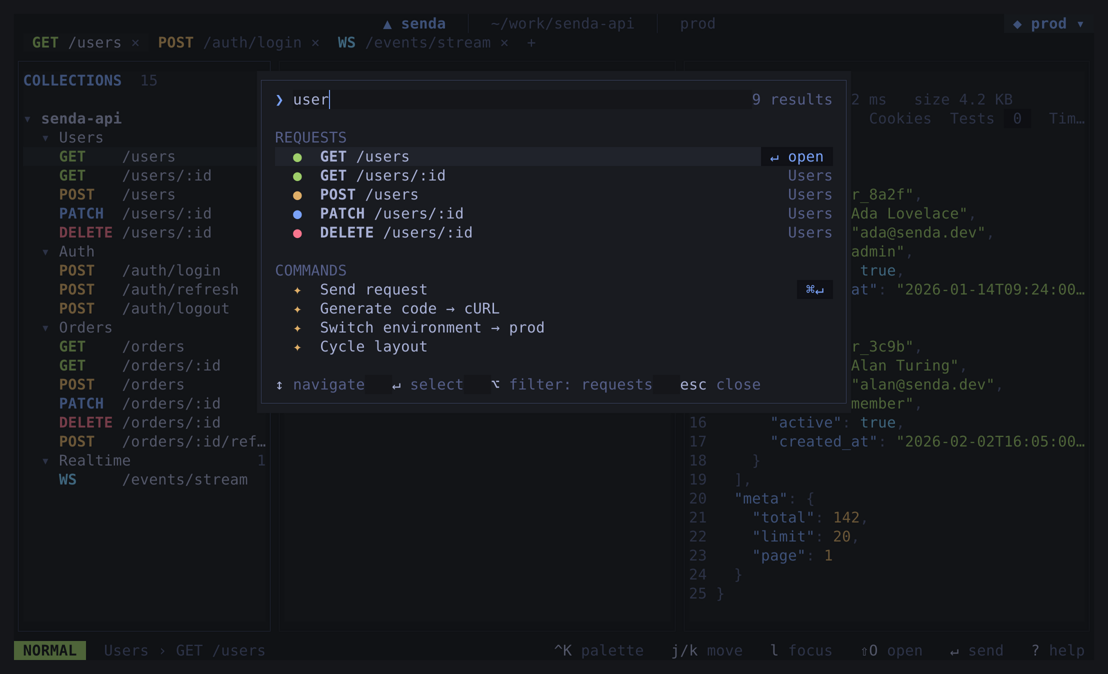Viewport: 1108px width, 674px height.
Task: Open the Cookies response tab
Action: pyautogui.click(x=900, y=119)
